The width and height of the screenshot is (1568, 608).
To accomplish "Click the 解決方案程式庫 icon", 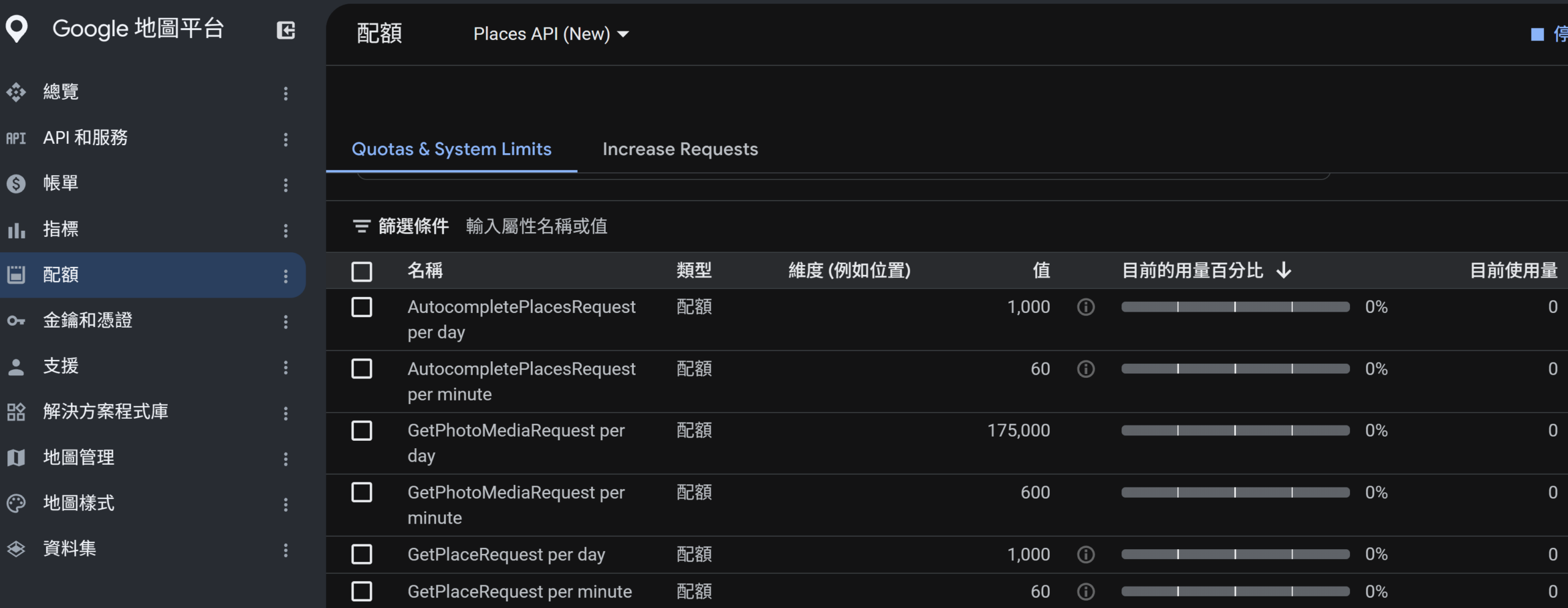I will tap(16, 411).
